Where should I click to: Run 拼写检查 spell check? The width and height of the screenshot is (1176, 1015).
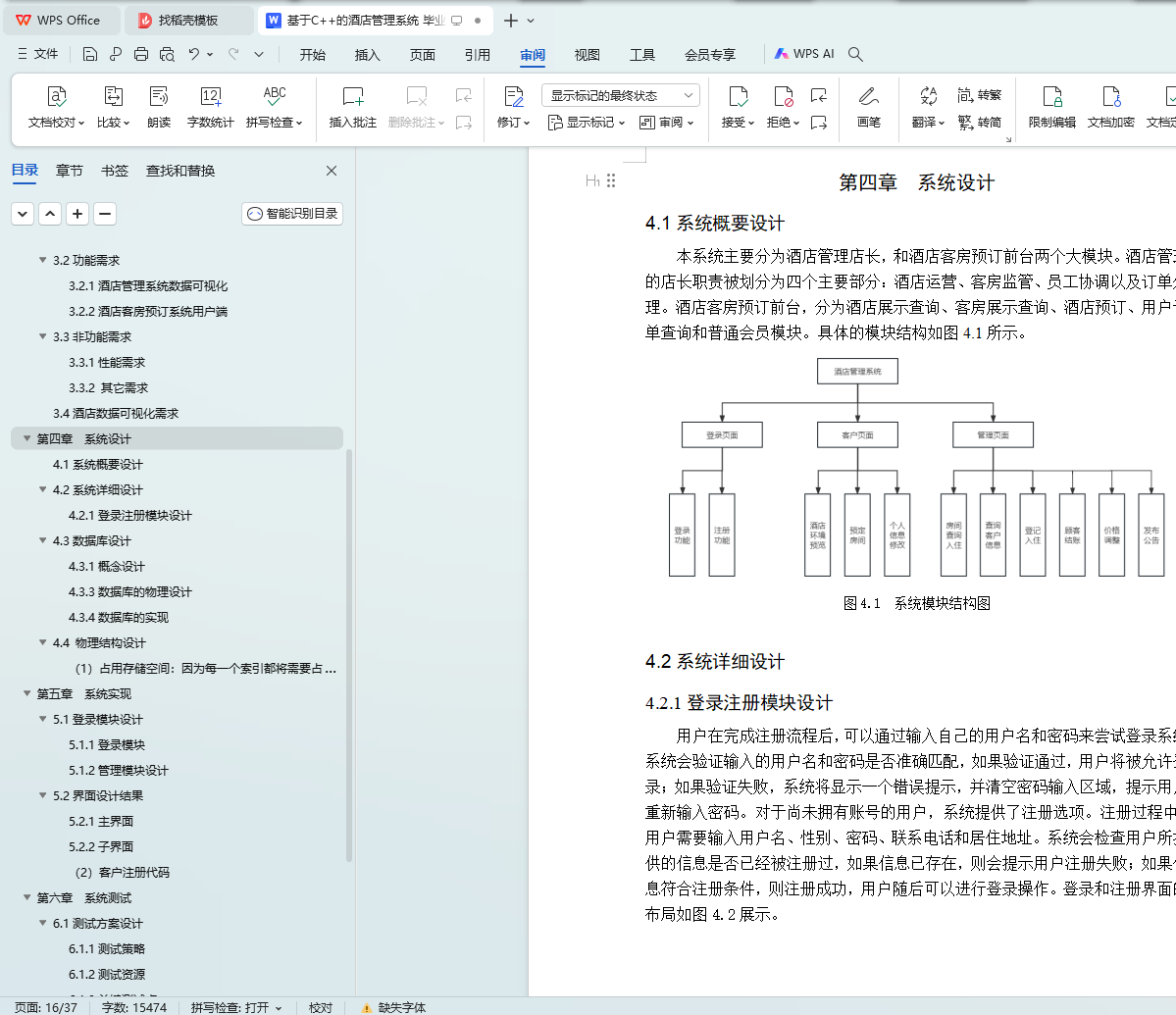[x=274, y=107]
